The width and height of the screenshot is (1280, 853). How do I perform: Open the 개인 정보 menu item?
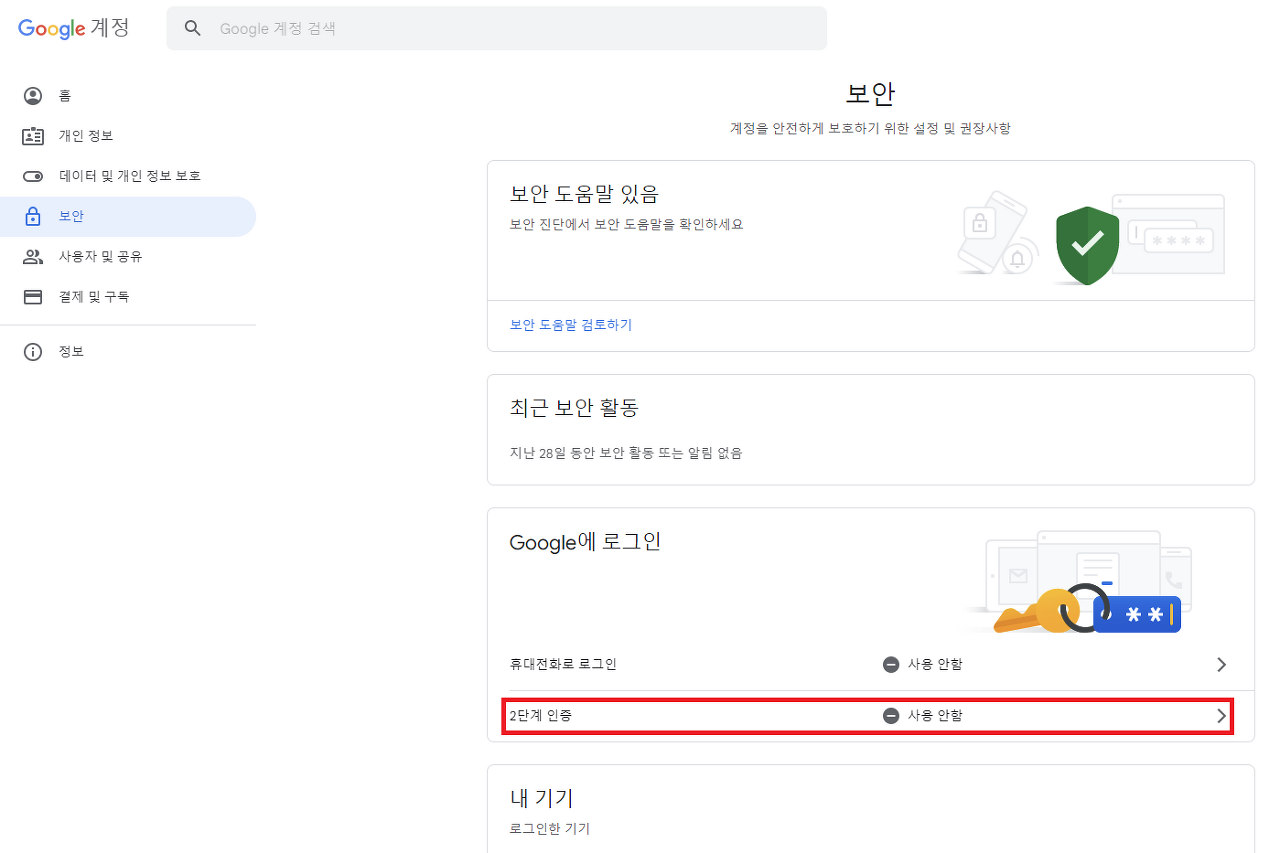[128, 136]
